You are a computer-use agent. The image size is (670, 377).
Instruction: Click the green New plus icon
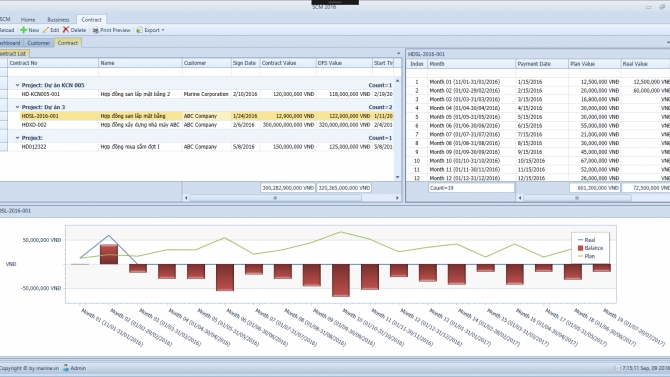[x=24, y=30]
